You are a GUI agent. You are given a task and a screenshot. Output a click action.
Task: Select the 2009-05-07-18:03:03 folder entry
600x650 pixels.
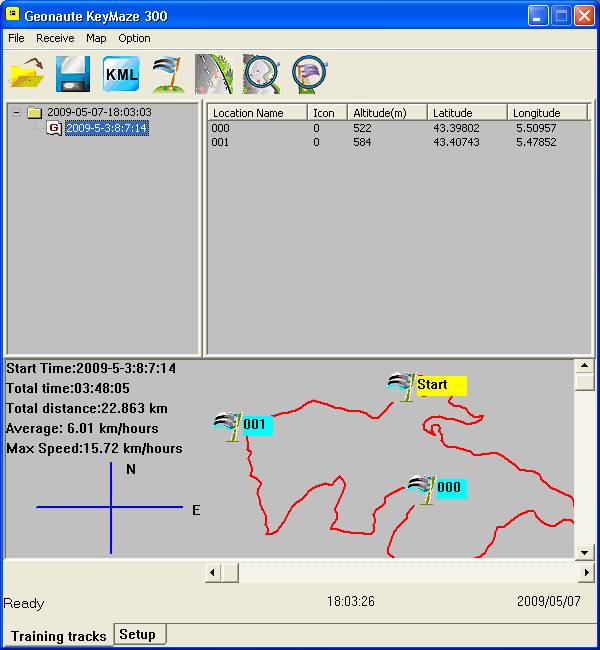[x=99, y=112]
